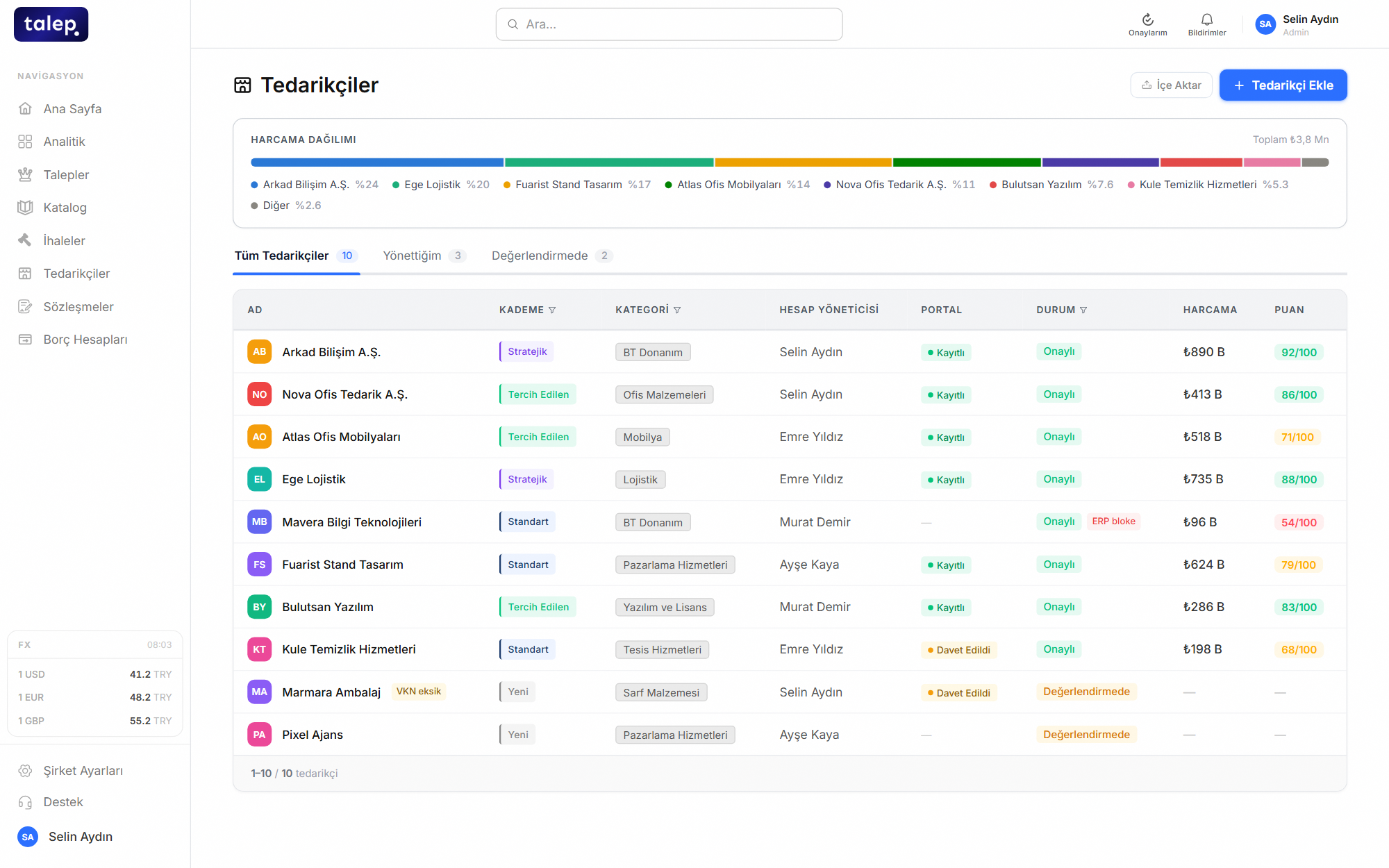1389x868 pixels.
Task: Open Bildirimler bell icon
Action: [x=1207, y=19]
